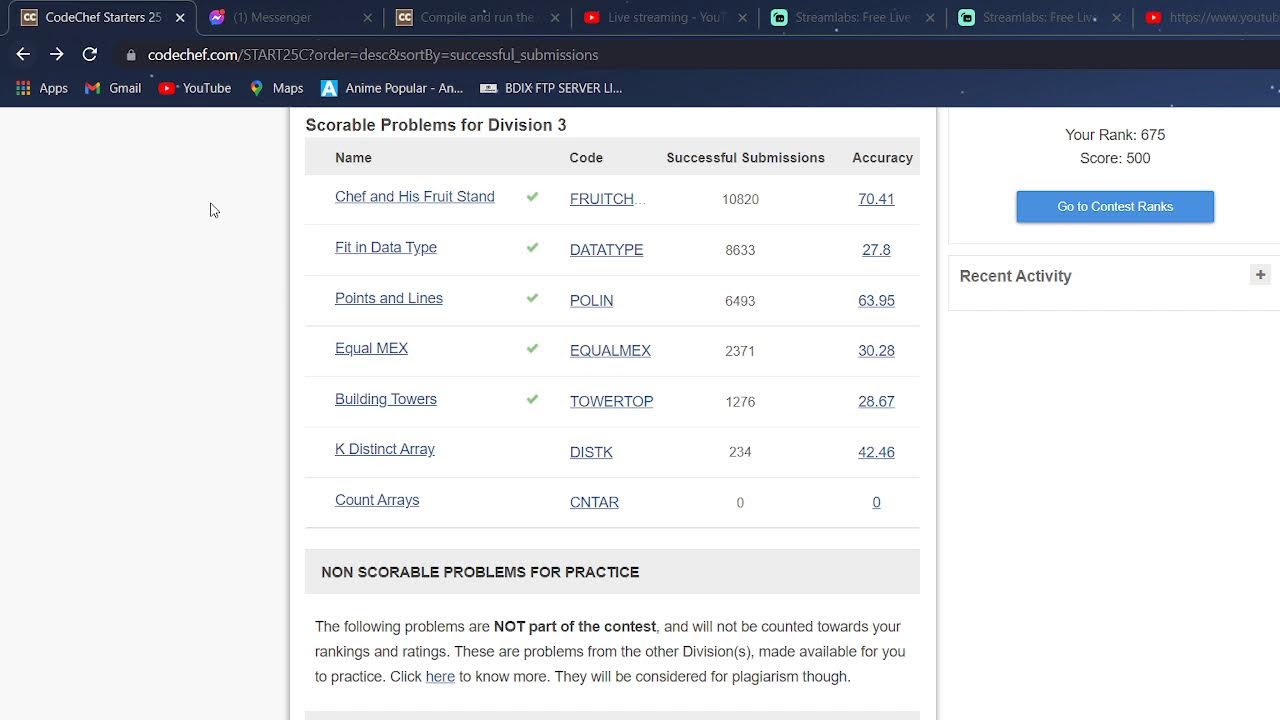1280x720 pixels.
Task: Open Count Arrays problem
Action: 377,500
